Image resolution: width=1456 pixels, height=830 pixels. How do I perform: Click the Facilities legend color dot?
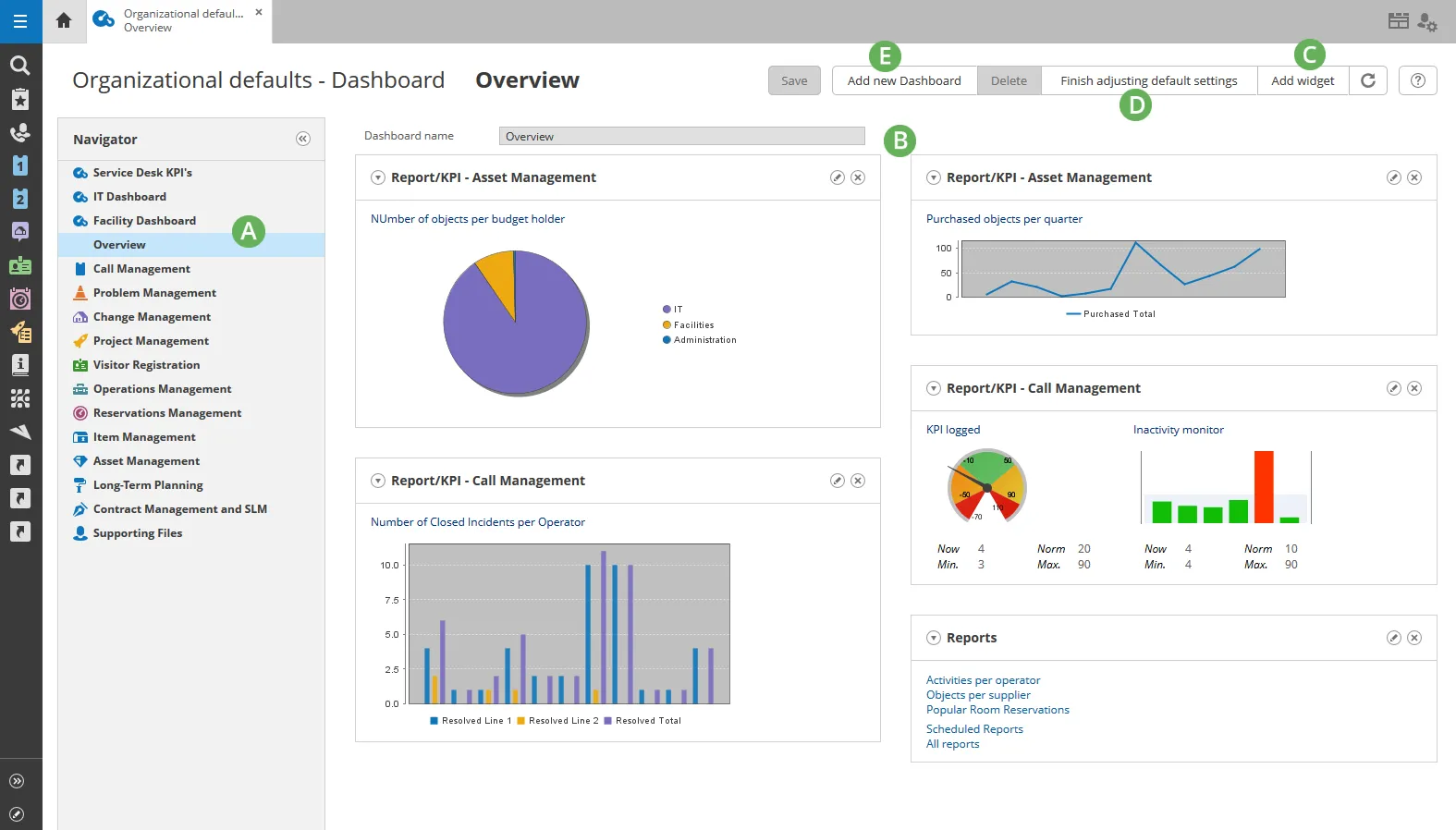click(x=667, y=325)
